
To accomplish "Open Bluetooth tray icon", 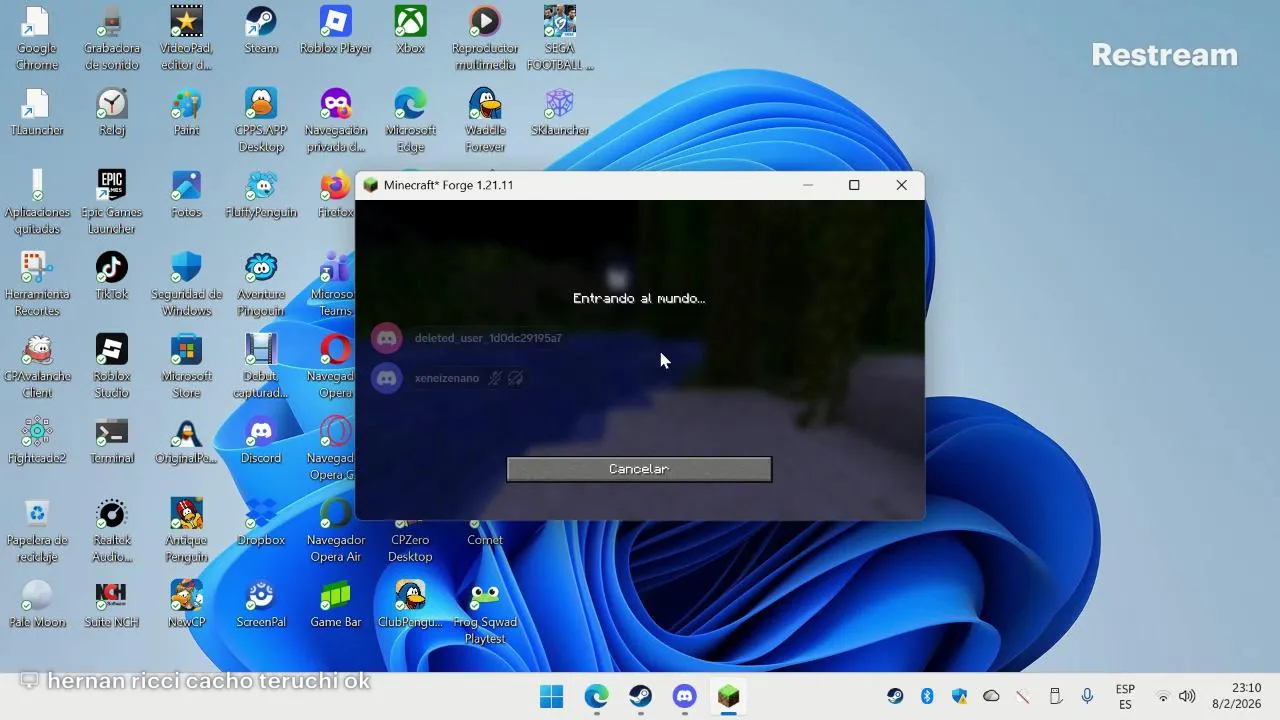I will (x=927, y=696).
